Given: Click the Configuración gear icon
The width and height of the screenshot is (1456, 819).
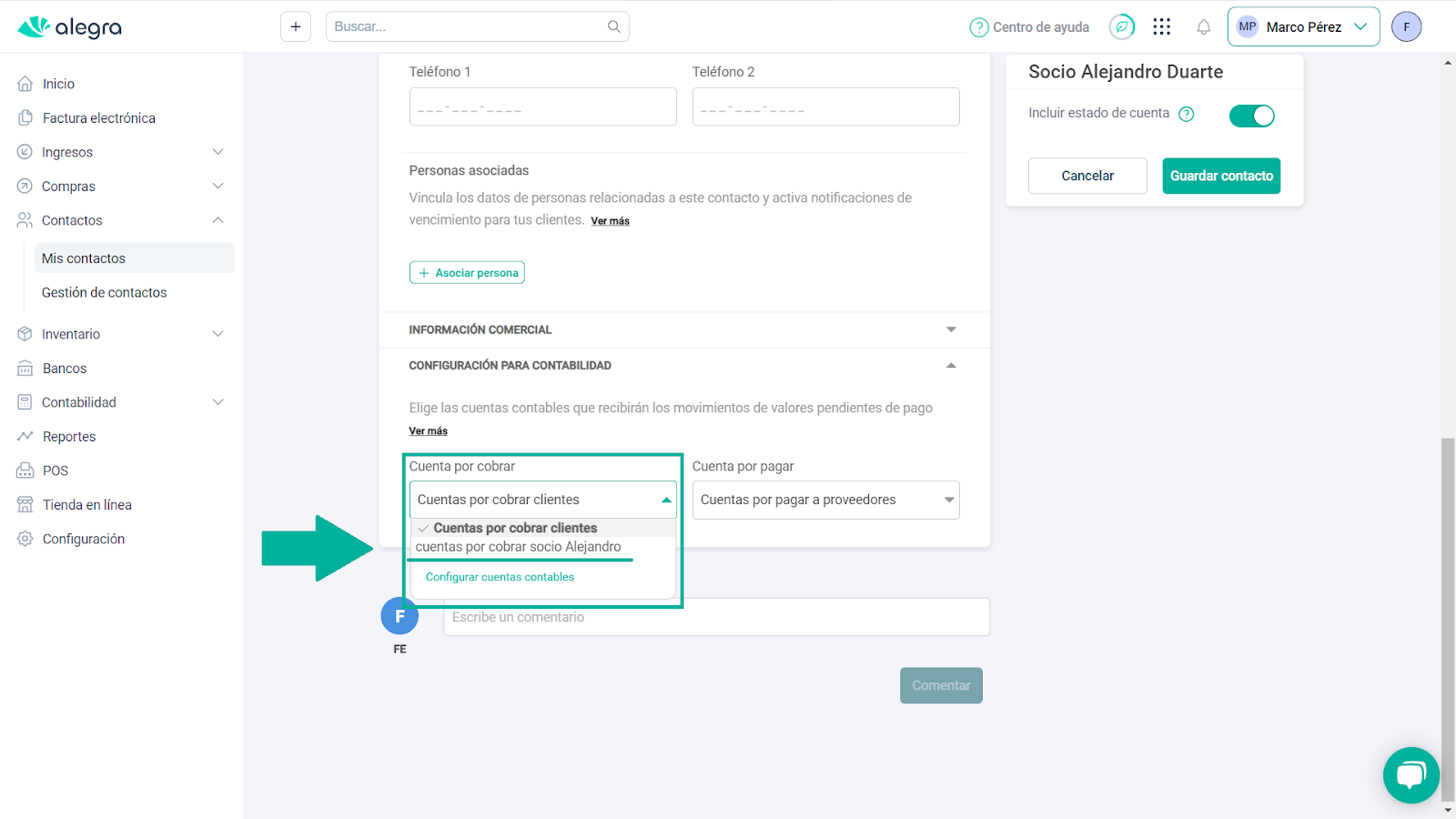Looking at the screenshot, I should (25, 539).
